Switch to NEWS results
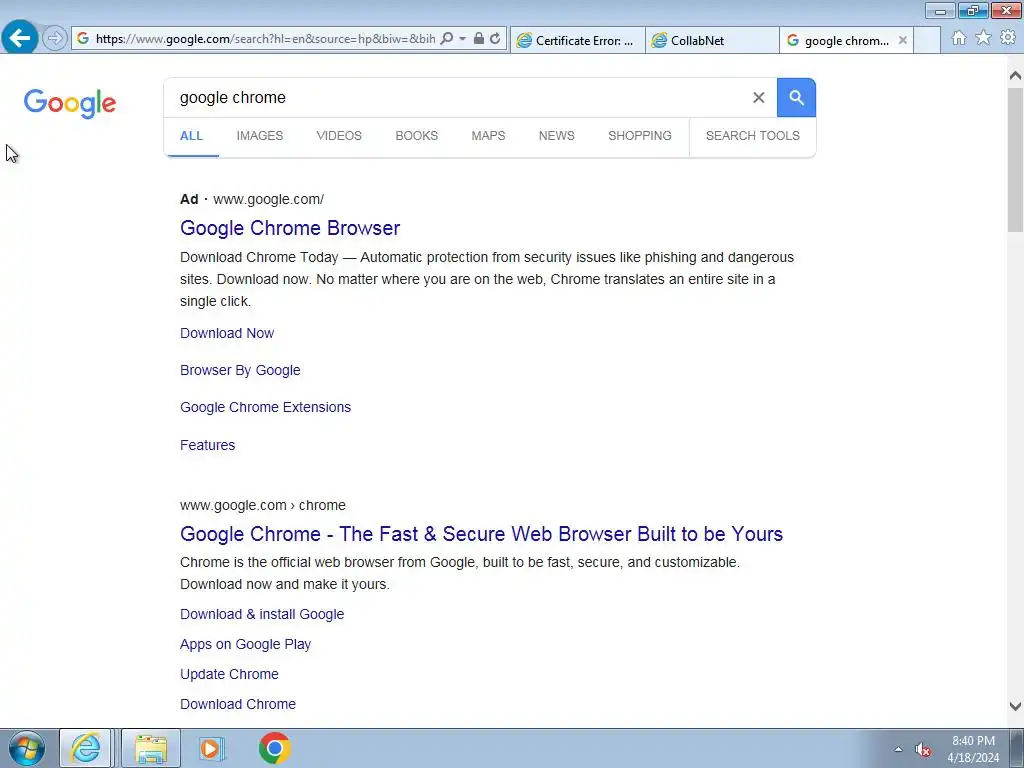 point(556,136)
